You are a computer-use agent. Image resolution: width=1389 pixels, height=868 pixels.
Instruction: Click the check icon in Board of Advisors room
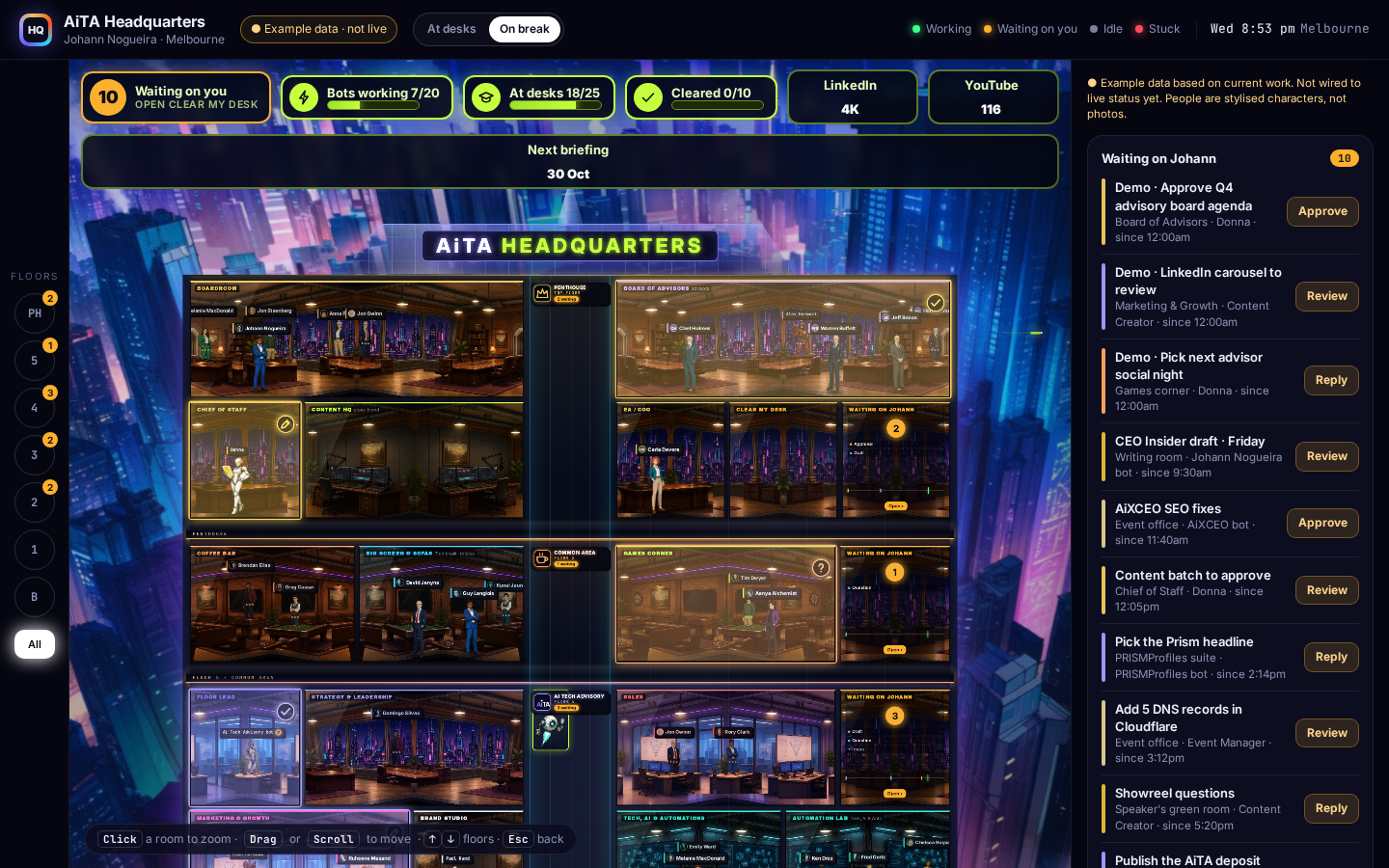pos(935,303)
